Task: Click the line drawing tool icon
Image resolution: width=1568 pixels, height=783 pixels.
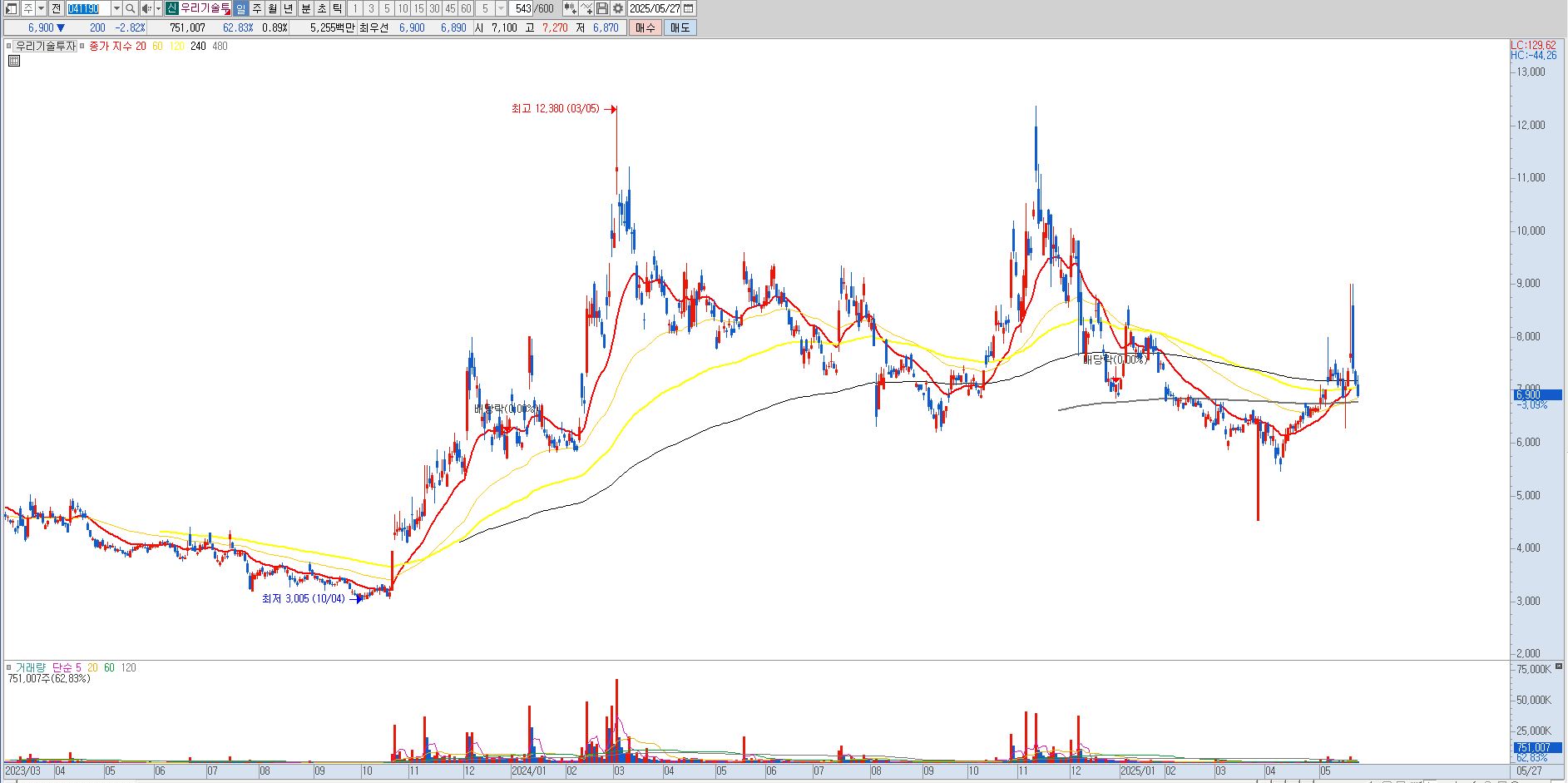Action: [x=586, y=8]
